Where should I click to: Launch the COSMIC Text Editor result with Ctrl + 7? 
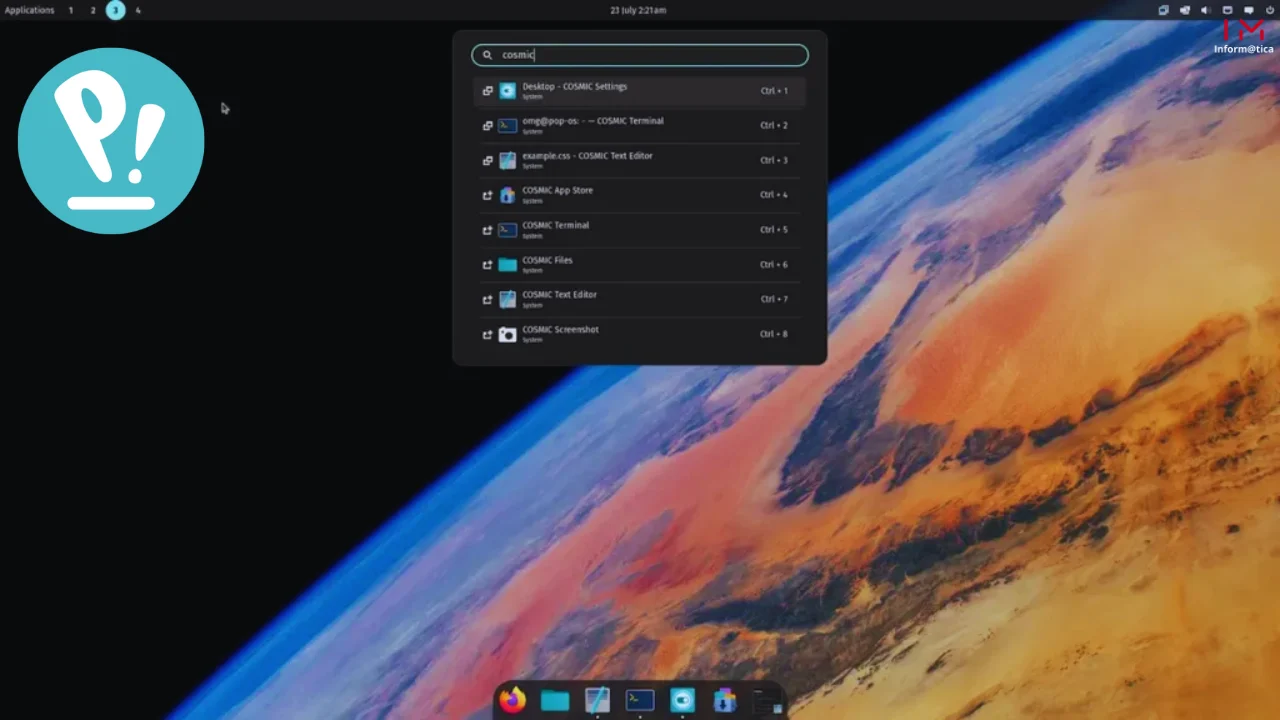click(x=640, y=299)
